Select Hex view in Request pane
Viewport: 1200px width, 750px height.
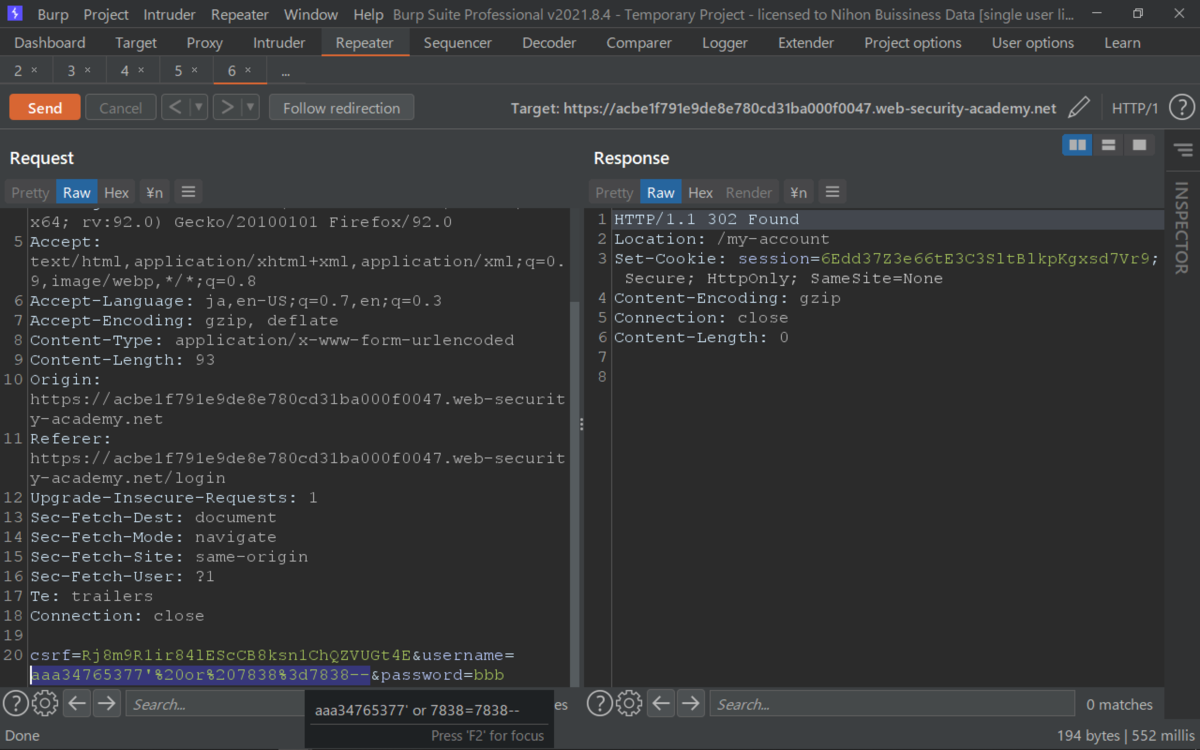coord(117,192)
